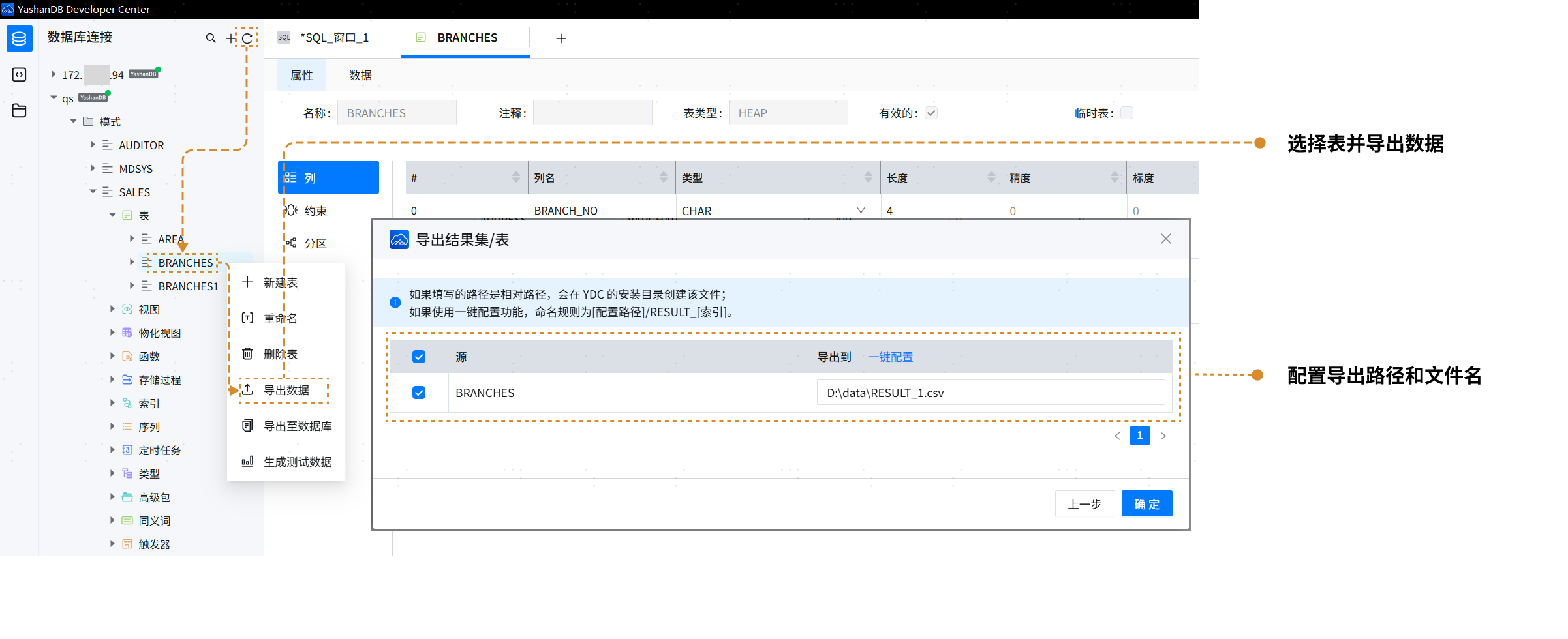Click the one-click configuration link

click(x=890, y=357)
